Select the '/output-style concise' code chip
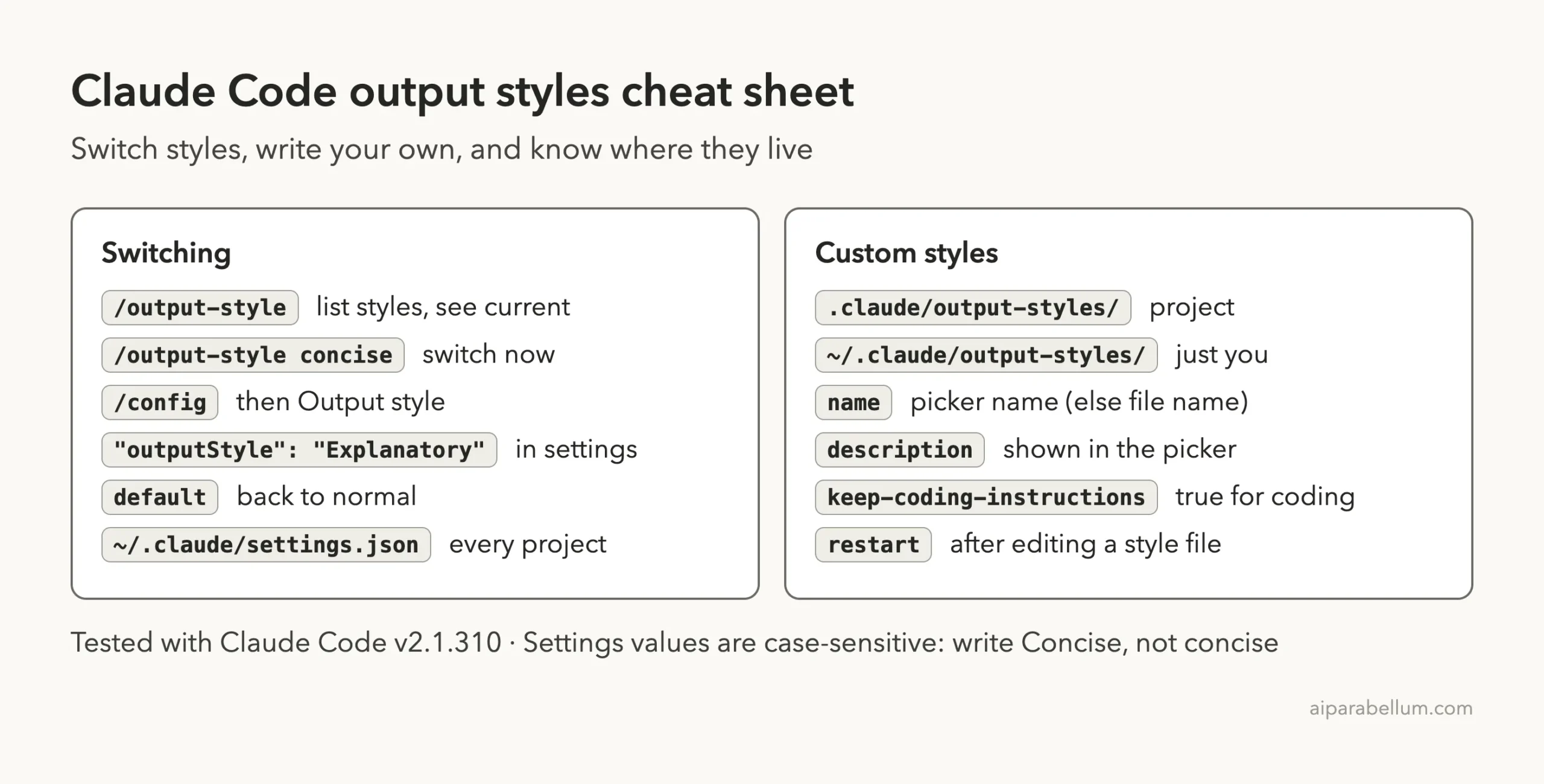The height and width of the screenshot is (784, 1544). point(253,355)
